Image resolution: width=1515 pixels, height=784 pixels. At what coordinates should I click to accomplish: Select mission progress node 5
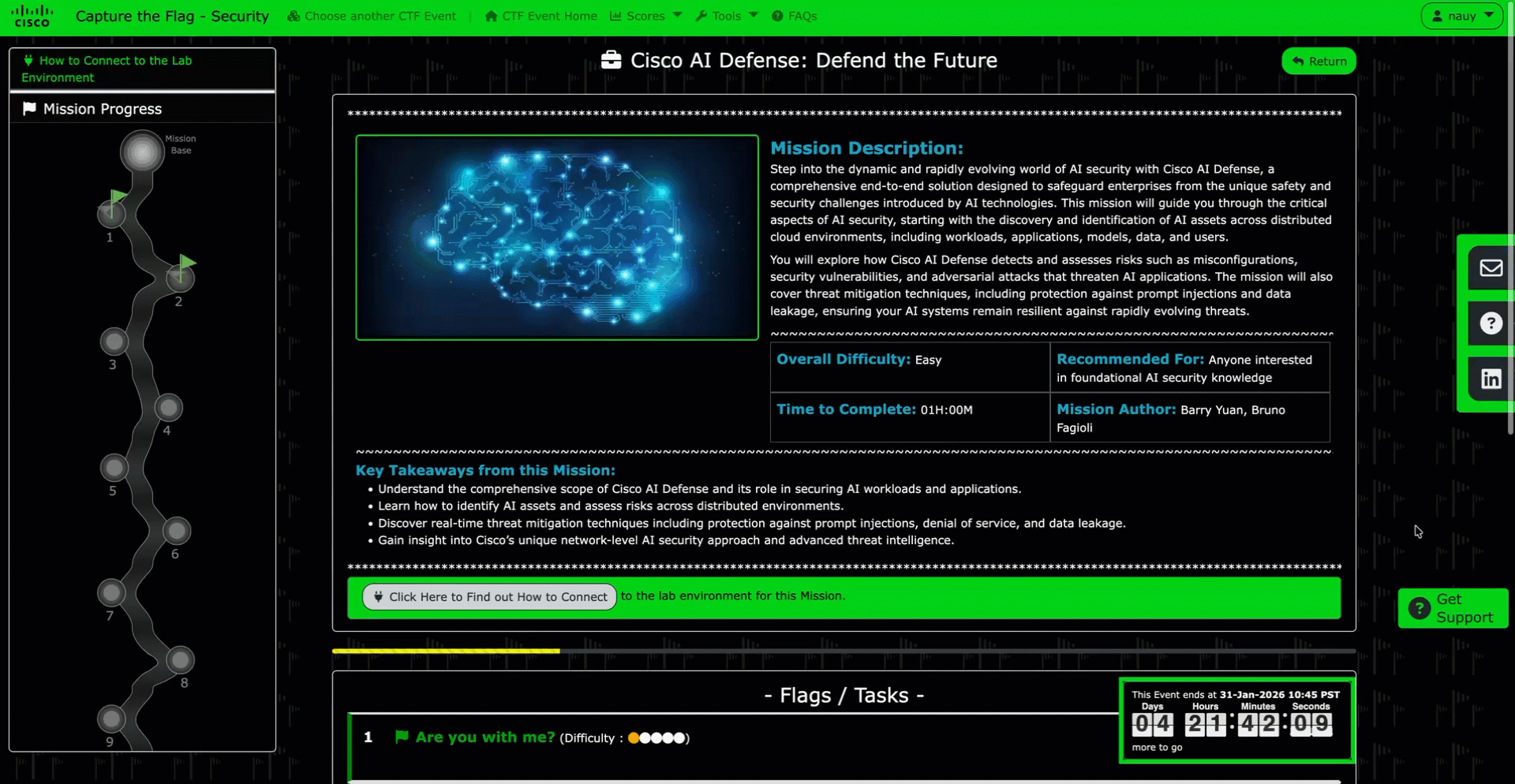click(x=114, y=468)
